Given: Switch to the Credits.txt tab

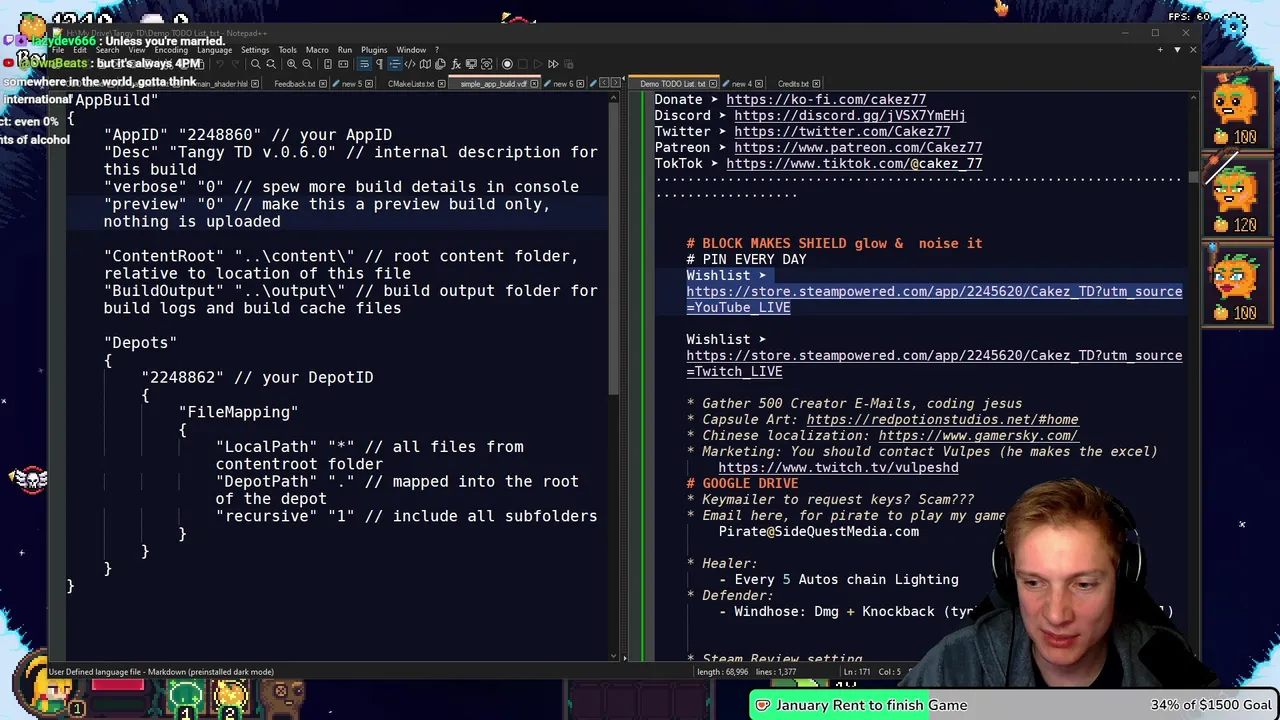Looking at the screenshot, I should click(x=793, y=84).
